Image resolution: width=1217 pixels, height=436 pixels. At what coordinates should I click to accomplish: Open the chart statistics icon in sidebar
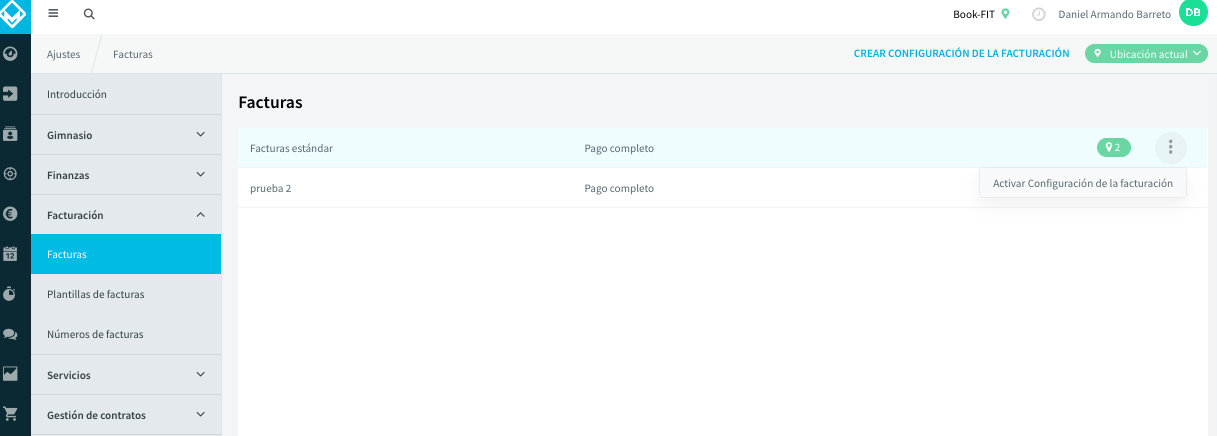pyautogui.click(x=11, y=374)
